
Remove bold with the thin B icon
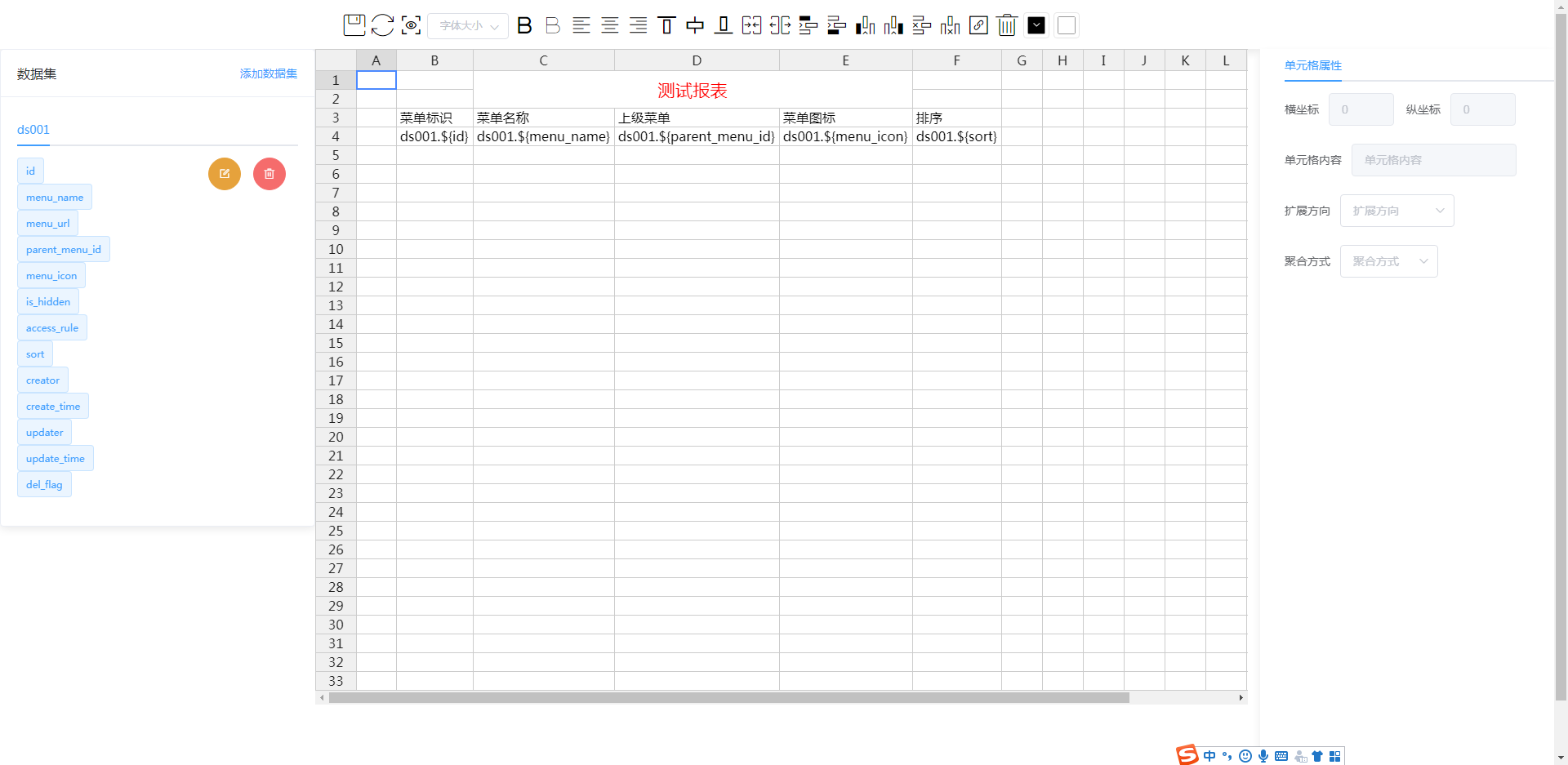click(553, 25)
